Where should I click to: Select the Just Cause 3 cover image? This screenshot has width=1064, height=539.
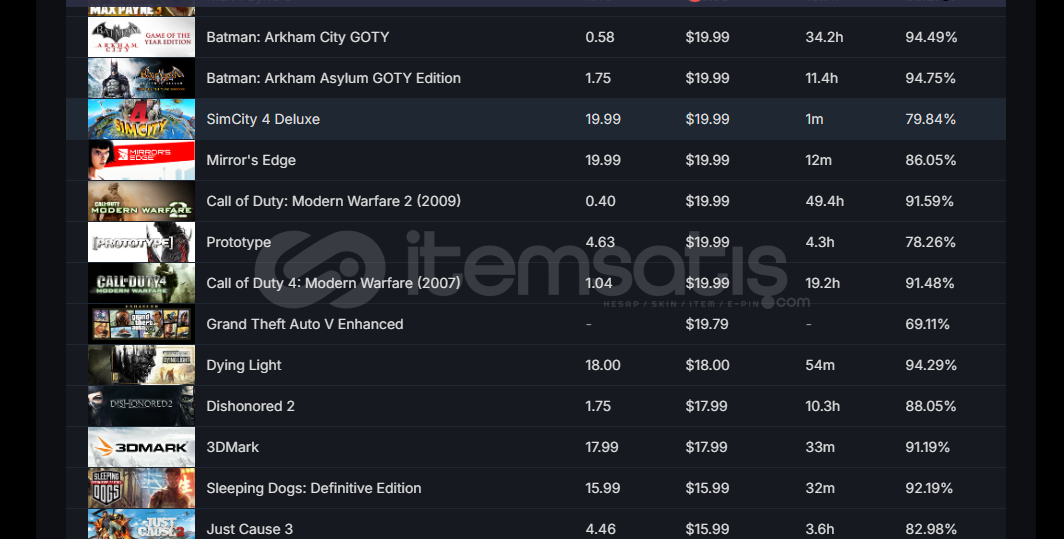pos(141,524)
